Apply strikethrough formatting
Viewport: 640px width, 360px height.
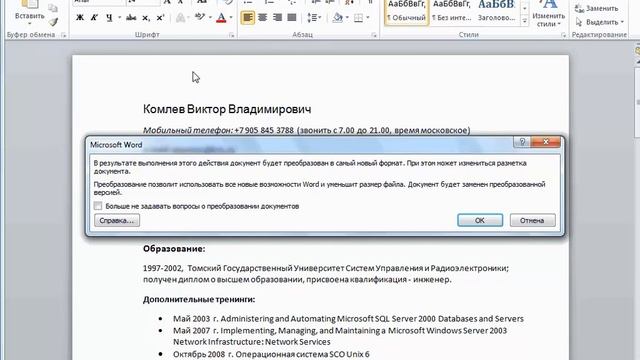point(131,18)
